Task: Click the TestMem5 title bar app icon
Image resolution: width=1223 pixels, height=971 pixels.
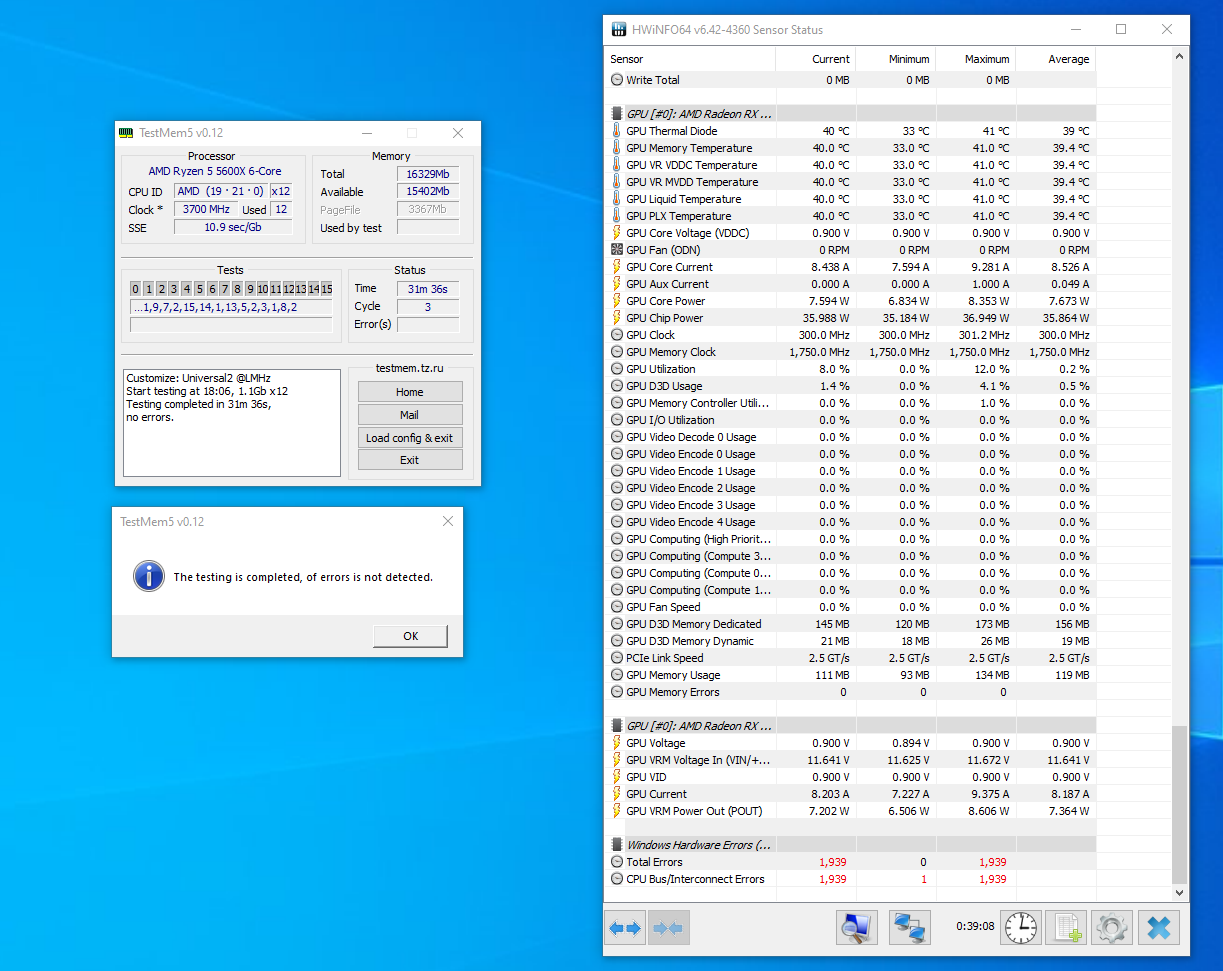Action: [x=126, y=133]
